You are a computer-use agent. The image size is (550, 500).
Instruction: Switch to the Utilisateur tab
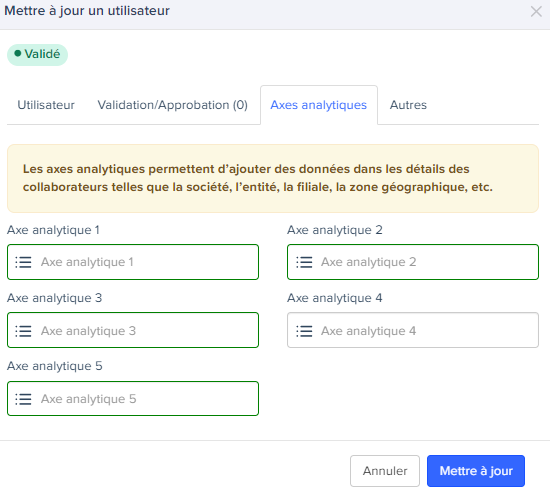click(46, 105)
